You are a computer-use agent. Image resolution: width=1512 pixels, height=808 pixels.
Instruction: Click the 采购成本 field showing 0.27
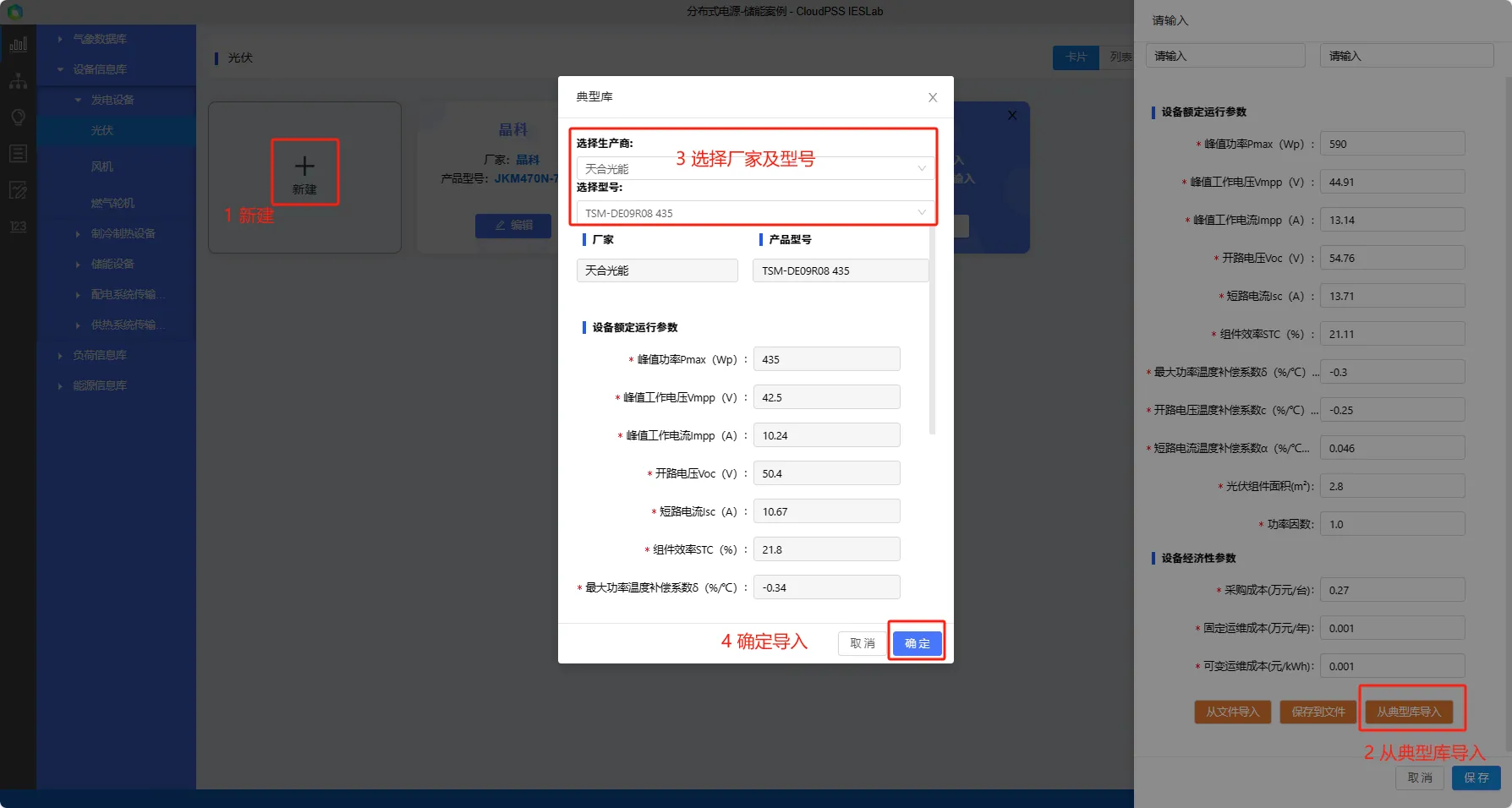tap(1393, 590)
